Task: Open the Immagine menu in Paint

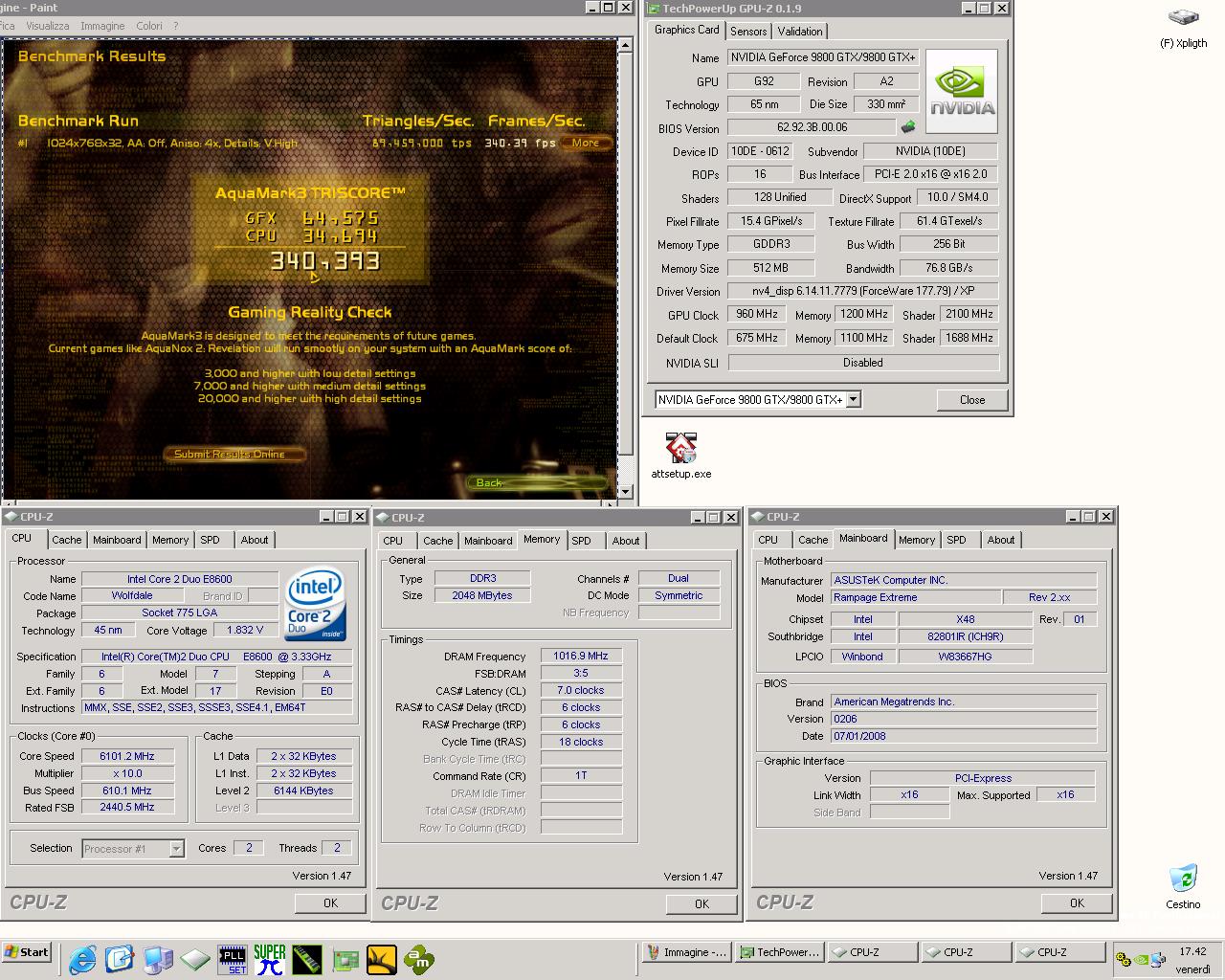Action: 102,26
